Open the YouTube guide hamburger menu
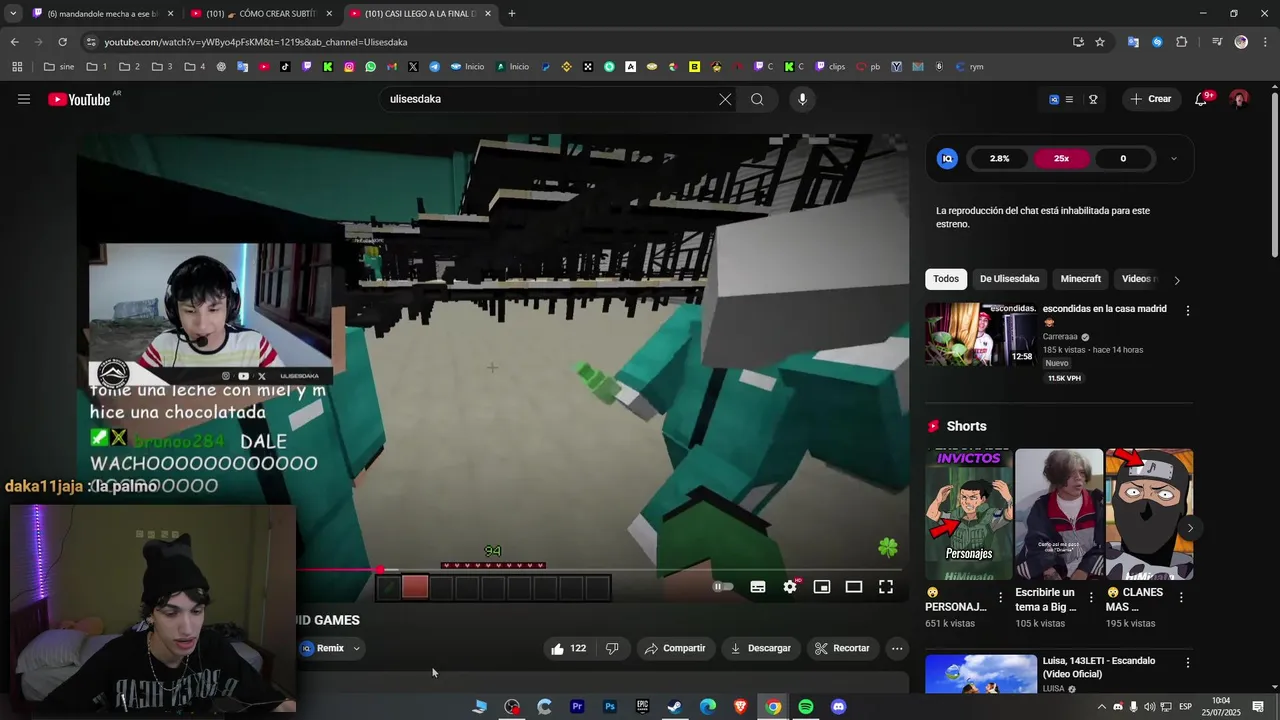Screen dimensions: 1280x720 pyautogui.click(x=24, y=99)
